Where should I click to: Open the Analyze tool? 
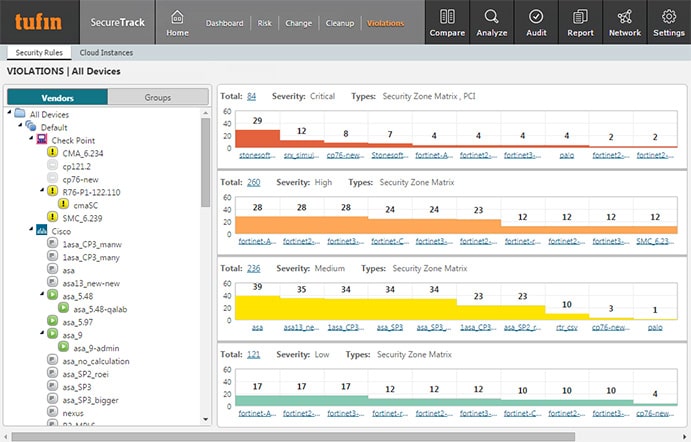(x=491, y=23)
